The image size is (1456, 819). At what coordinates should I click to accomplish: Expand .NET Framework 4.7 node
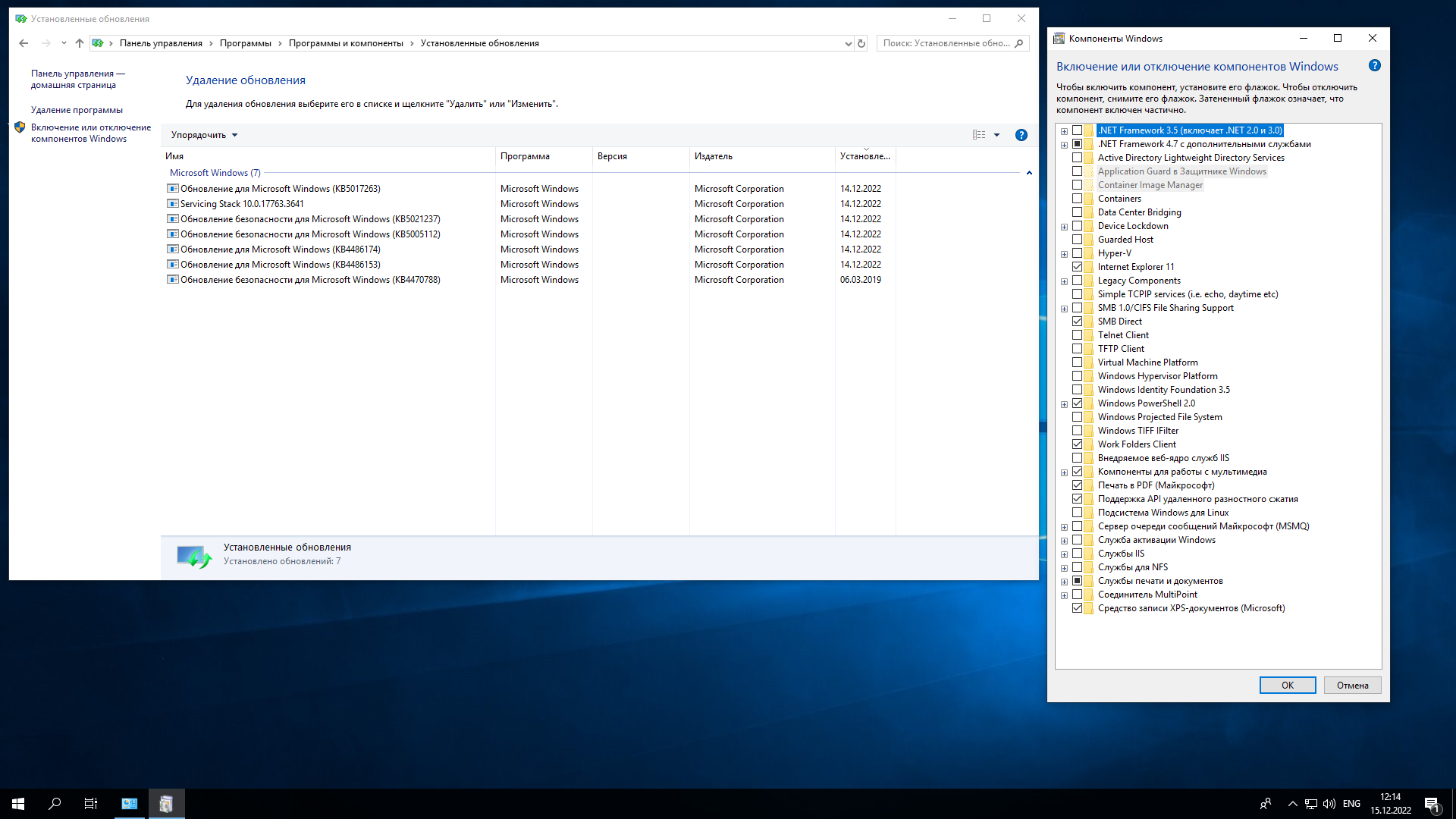[x=1064, y=145]
